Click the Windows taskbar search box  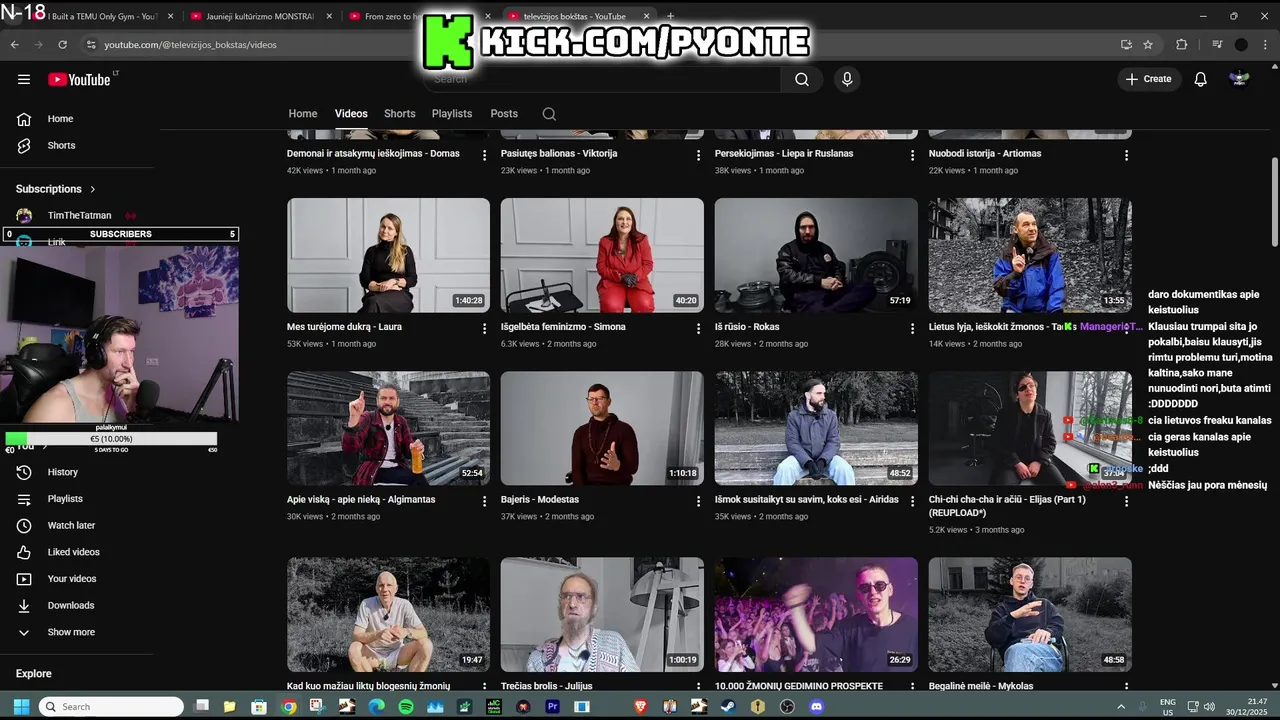pyautogui.click(x=111, y=706)
